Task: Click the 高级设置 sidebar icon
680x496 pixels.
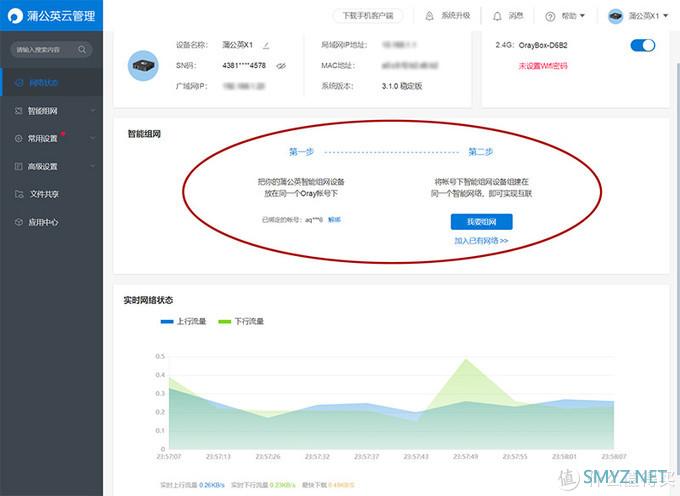Action: pos(18,166)
